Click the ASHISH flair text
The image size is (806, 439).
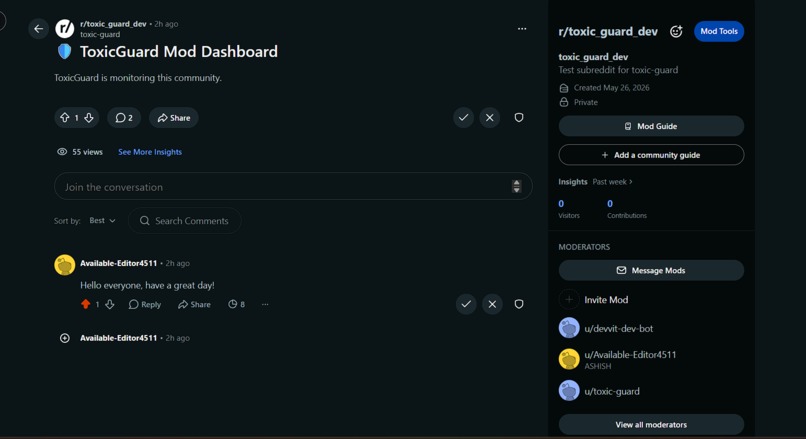[597, 367]
